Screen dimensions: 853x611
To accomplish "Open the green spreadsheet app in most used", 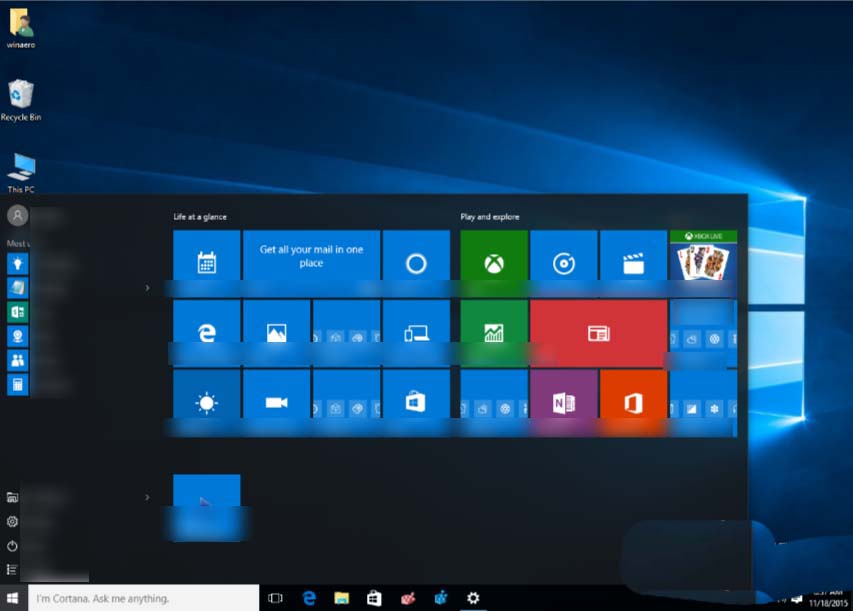I will (17, 312).
